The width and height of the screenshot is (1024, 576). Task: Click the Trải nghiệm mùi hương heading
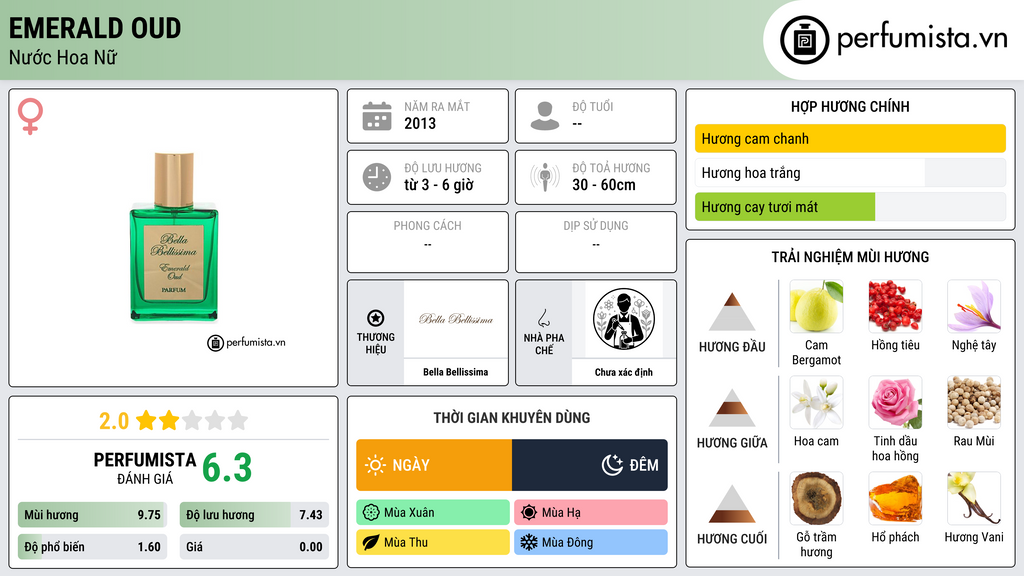point(850,257)
